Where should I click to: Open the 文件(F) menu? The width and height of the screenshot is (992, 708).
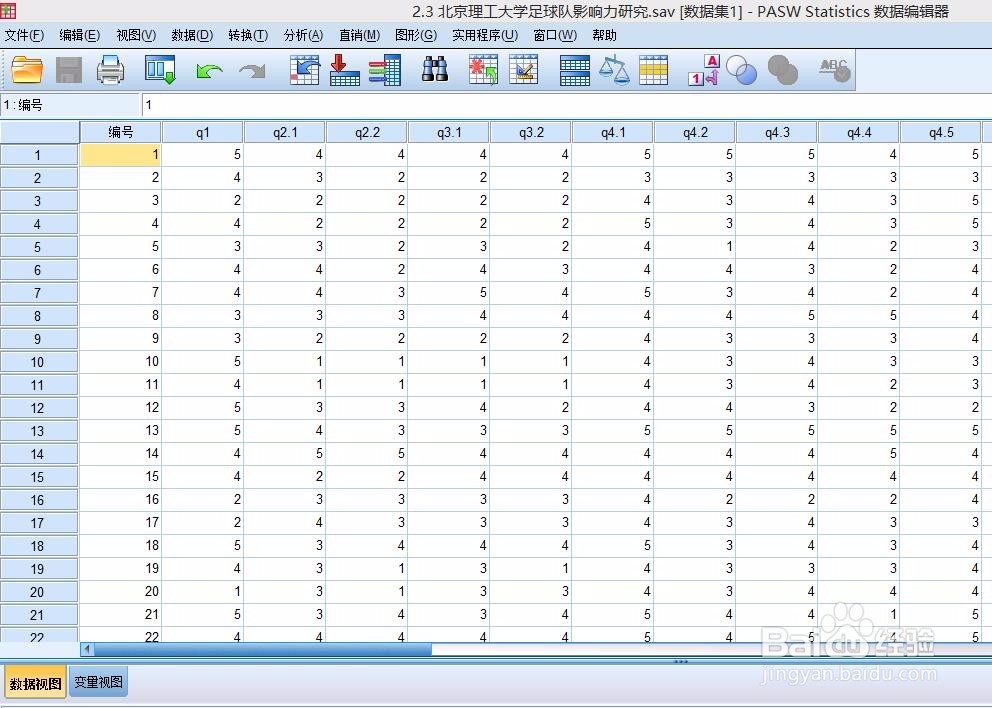(24, 35)
